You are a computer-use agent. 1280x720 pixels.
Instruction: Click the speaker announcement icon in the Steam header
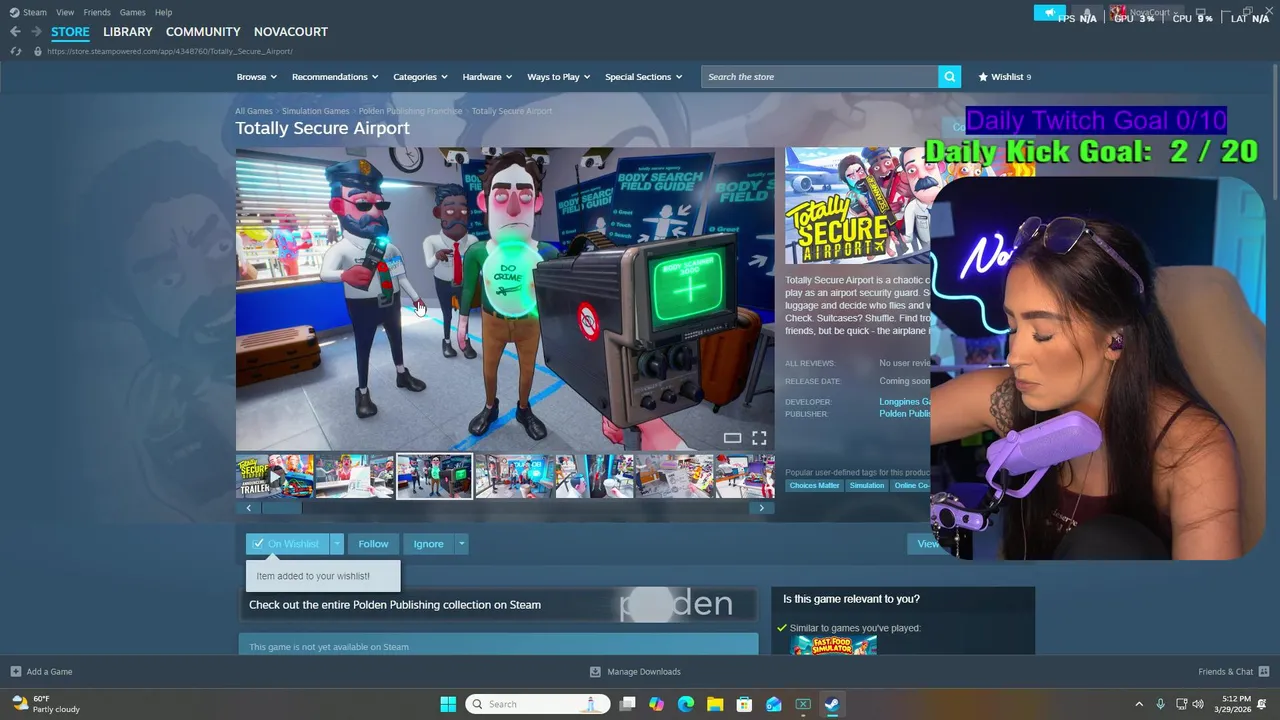(1050, 13)
